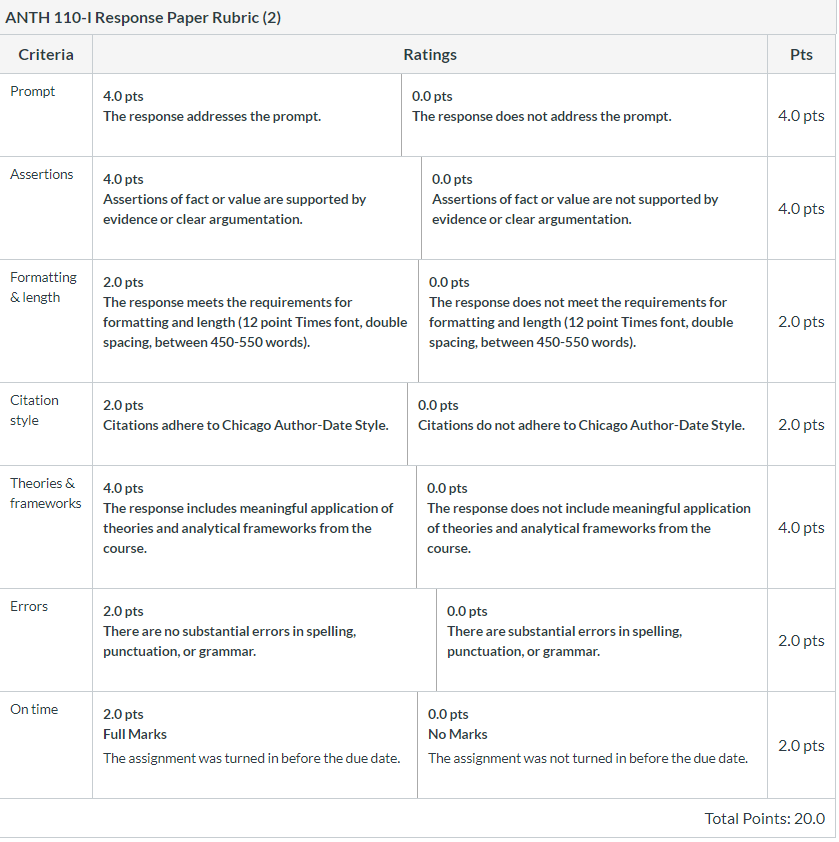
Task: Select the 4.0 pts Prompt rating cell
Action: [x=247, y=115]
